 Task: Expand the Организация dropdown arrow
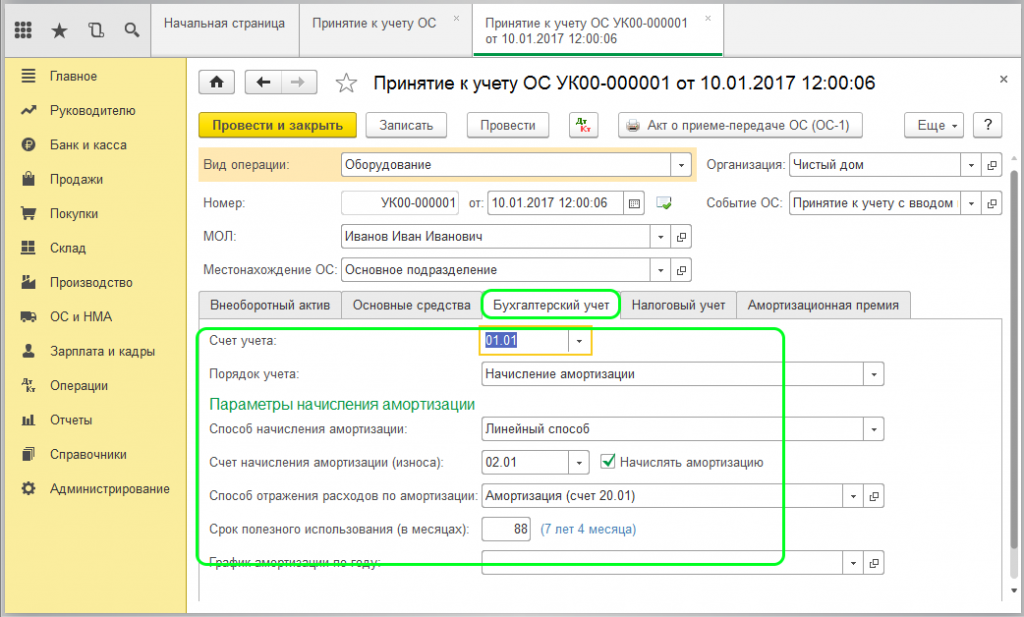970,165
